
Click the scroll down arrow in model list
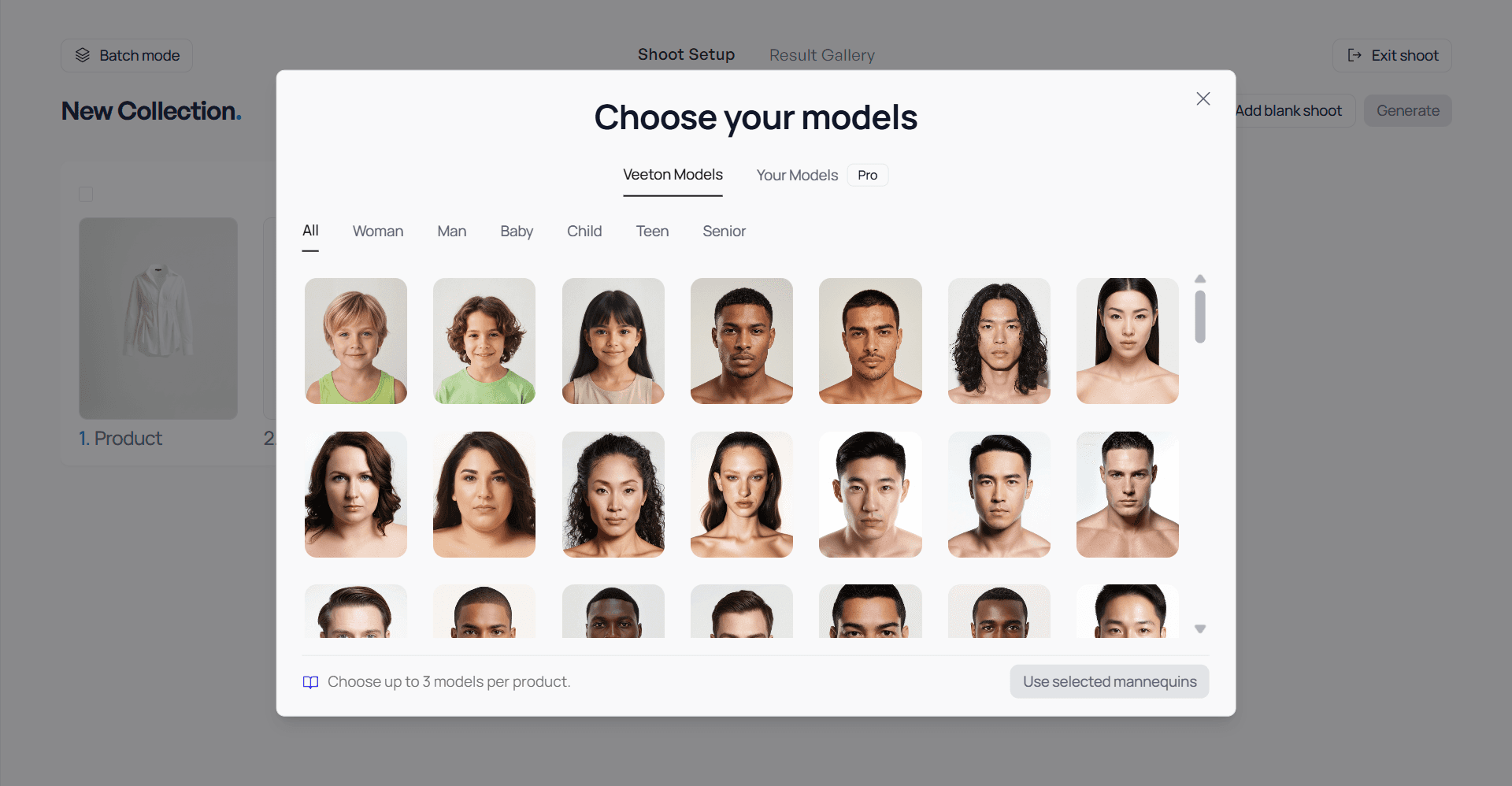pyautogui.click(x=1200, y=628)
